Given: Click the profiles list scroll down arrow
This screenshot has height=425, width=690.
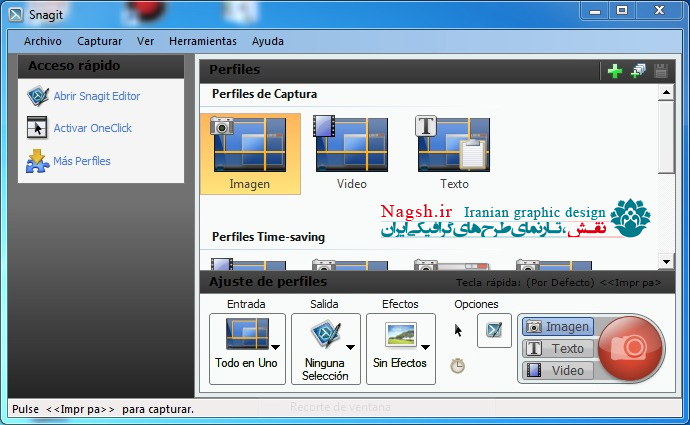Looking at the screenshot, I should 666,262.
